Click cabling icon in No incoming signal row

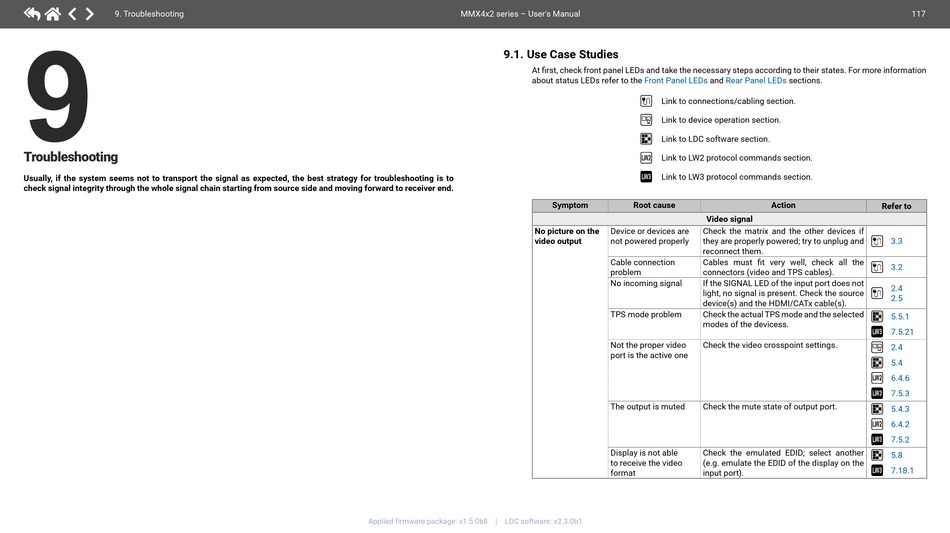click(x=877, y=293)
